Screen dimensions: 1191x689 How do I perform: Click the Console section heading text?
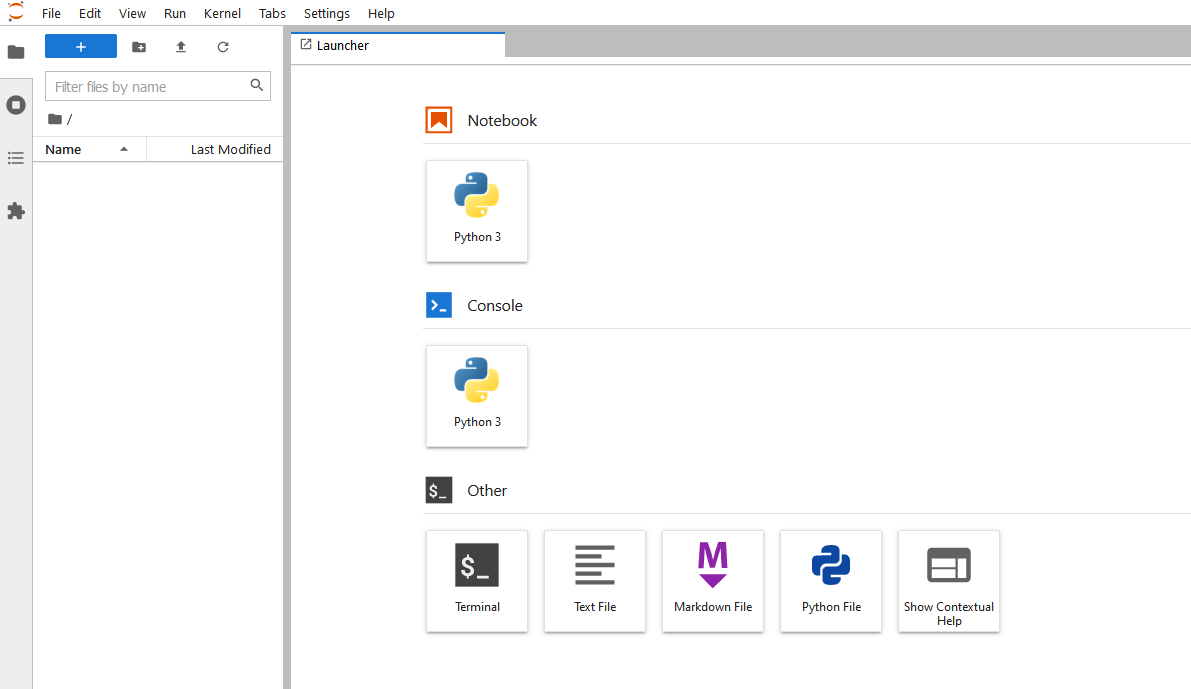coord(494,306)
